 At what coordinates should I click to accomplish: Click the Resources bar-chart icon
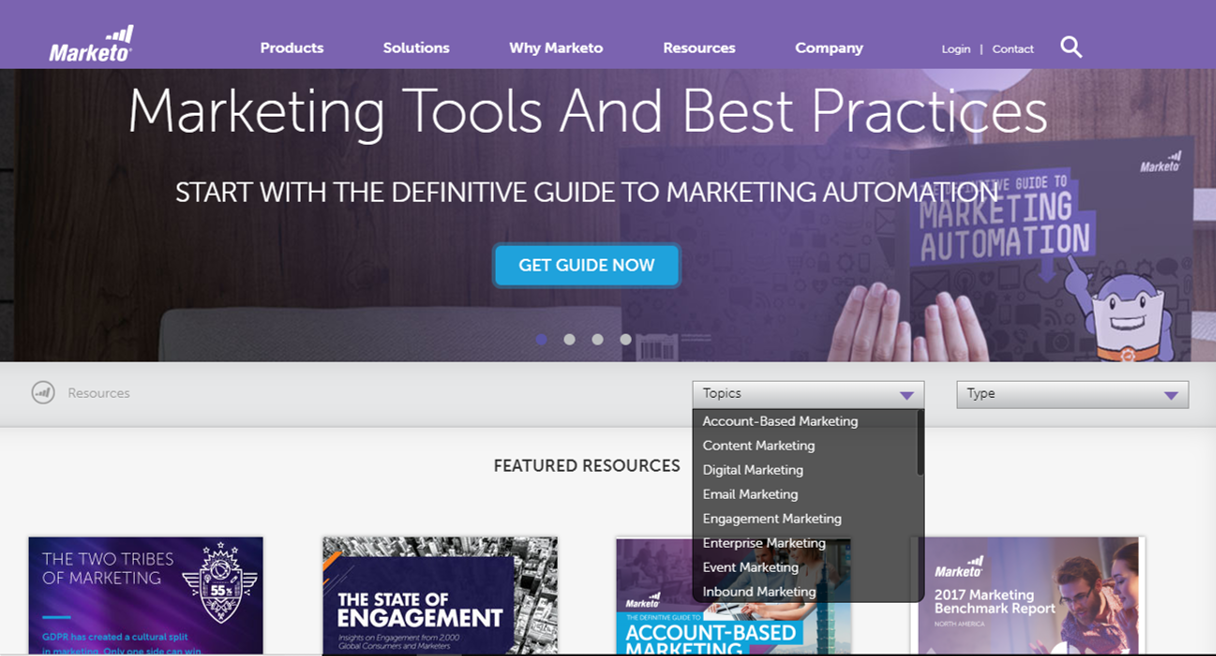pyautogui.click(x=42, y=393)
